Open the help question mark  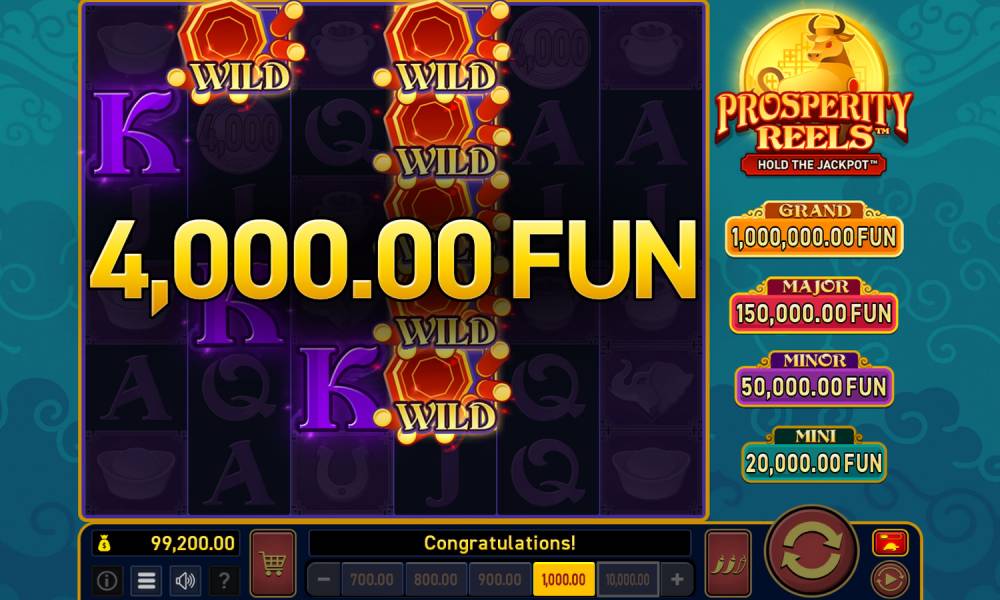tap(224, 580)
